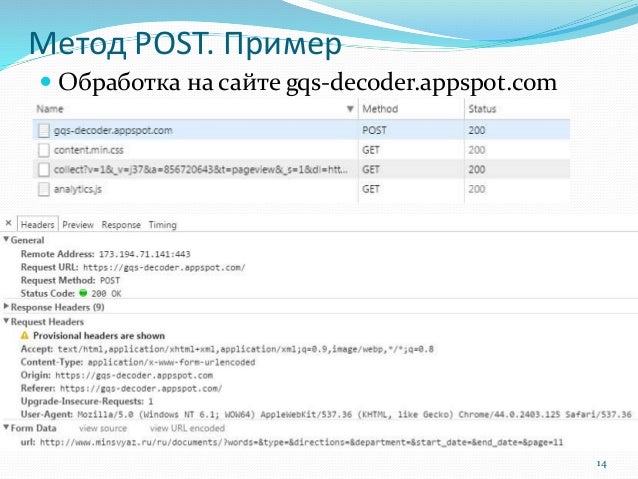Screen dimensions: 638x479
Task: Close the request details panel
Action: [8, 223]
